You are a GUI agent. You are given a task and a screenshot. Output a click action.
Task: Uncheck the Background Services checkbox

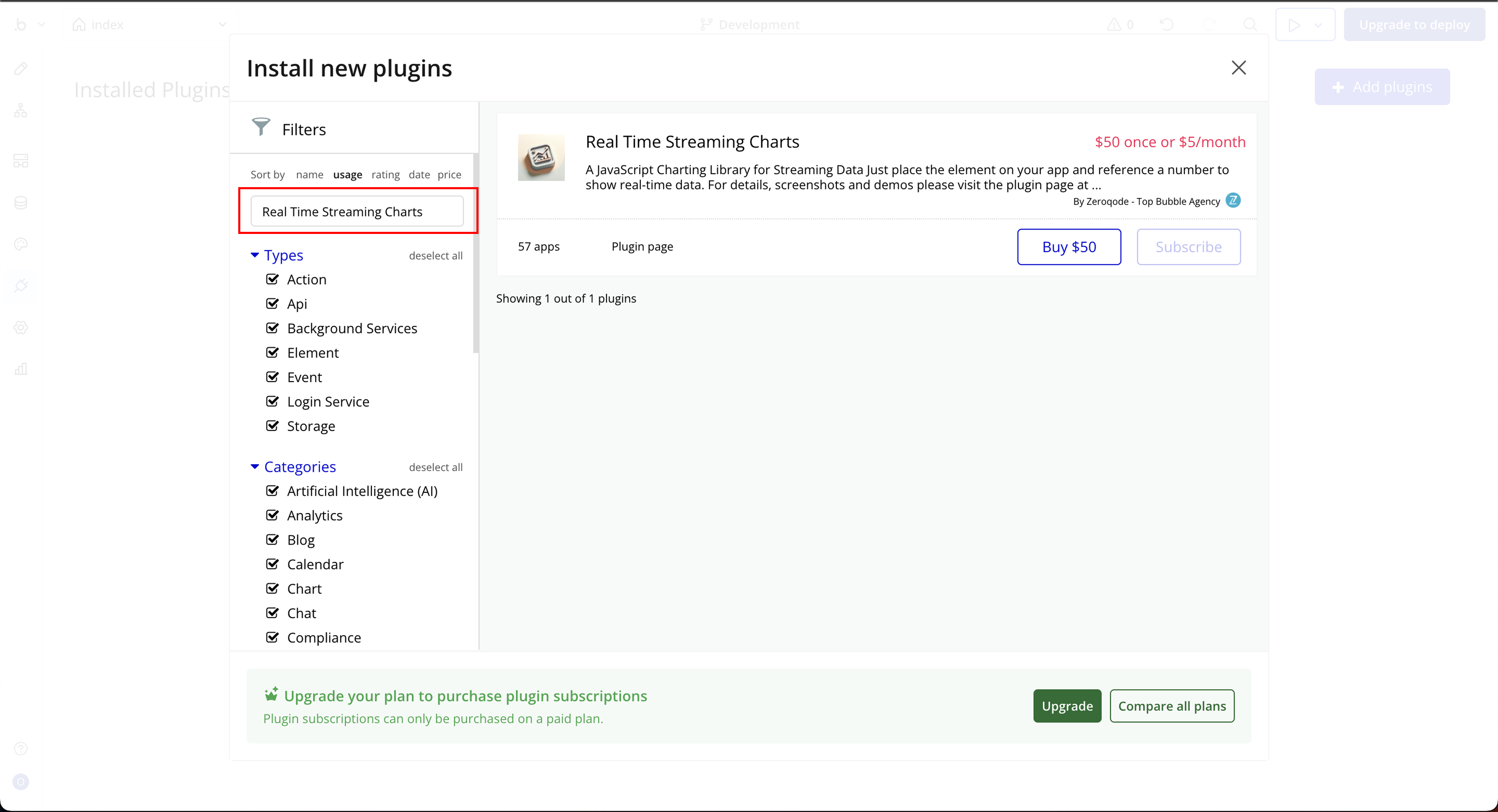coord(272,328)
